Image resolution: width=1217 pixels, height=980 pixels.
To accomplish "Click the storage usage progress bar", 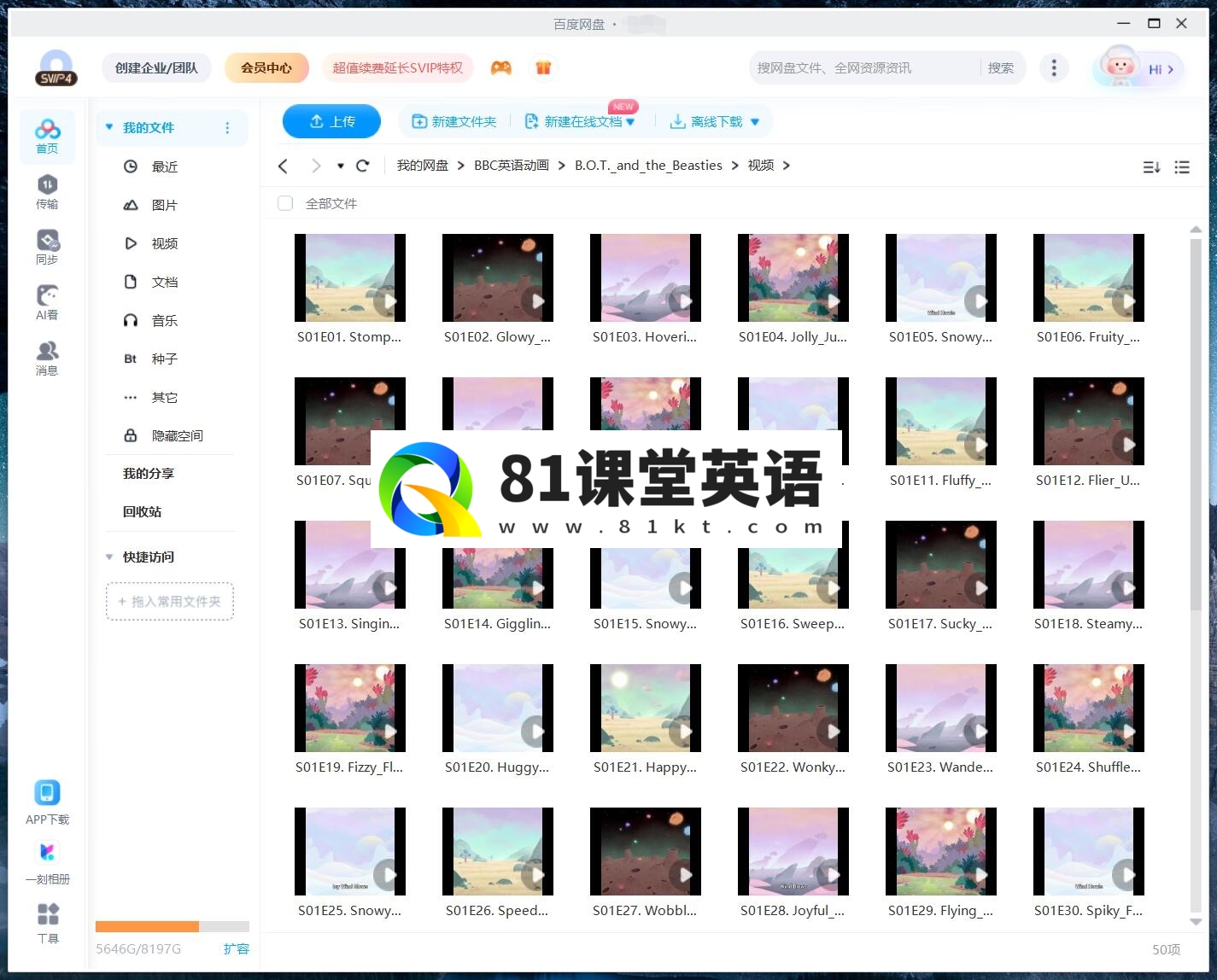I will [173, 926].
